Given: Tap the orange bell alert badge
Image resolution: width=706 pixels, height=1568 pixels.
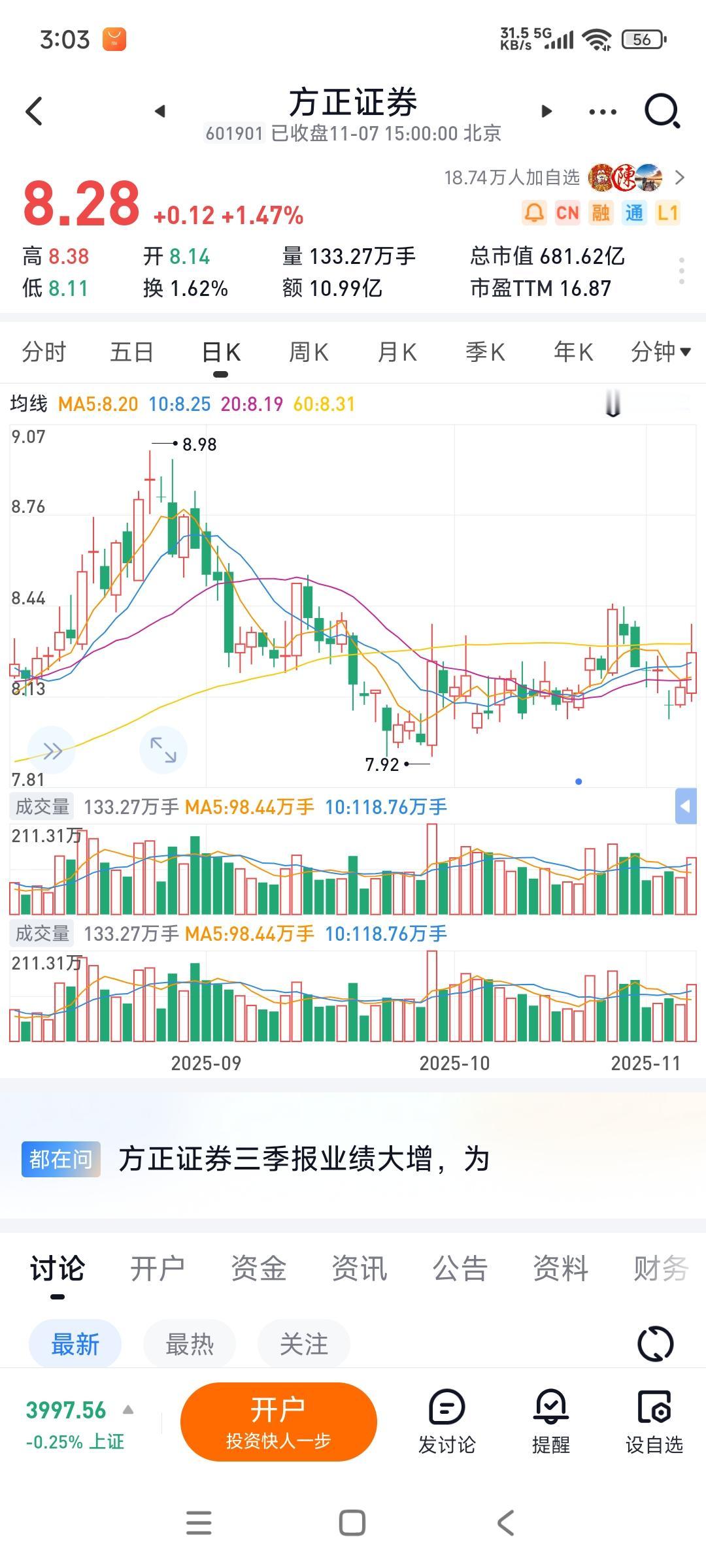Looking at the screenshot, I should click(534, 213).
